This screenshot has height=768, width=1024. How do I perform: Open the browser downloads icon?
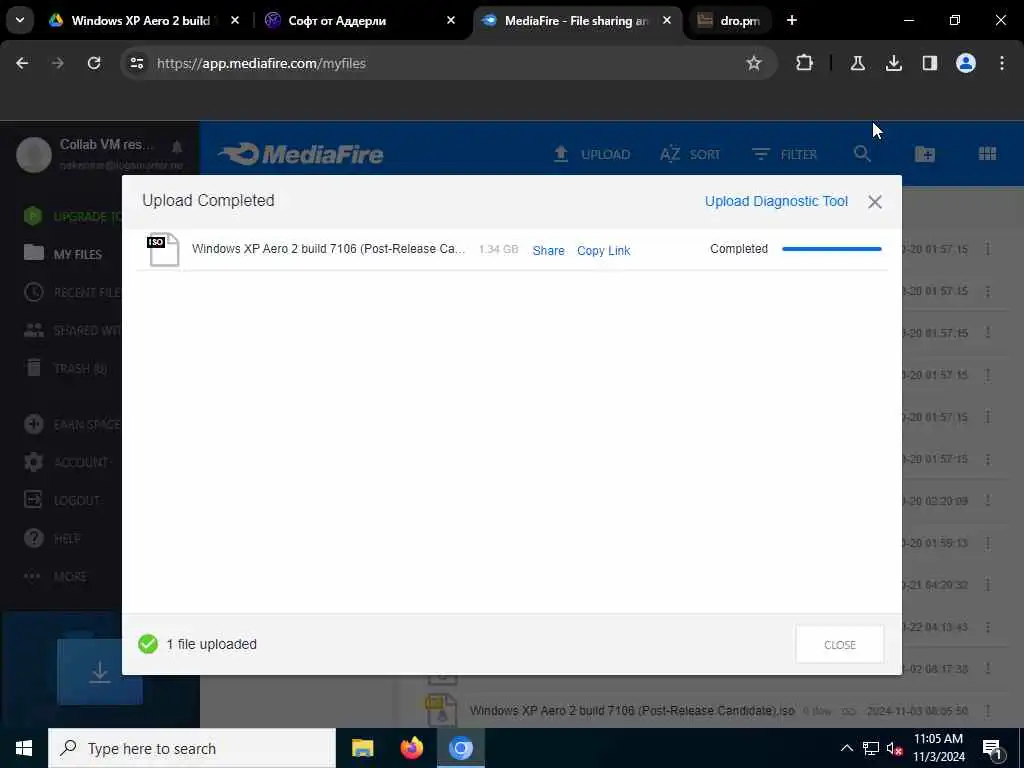[x=893, y=63]
